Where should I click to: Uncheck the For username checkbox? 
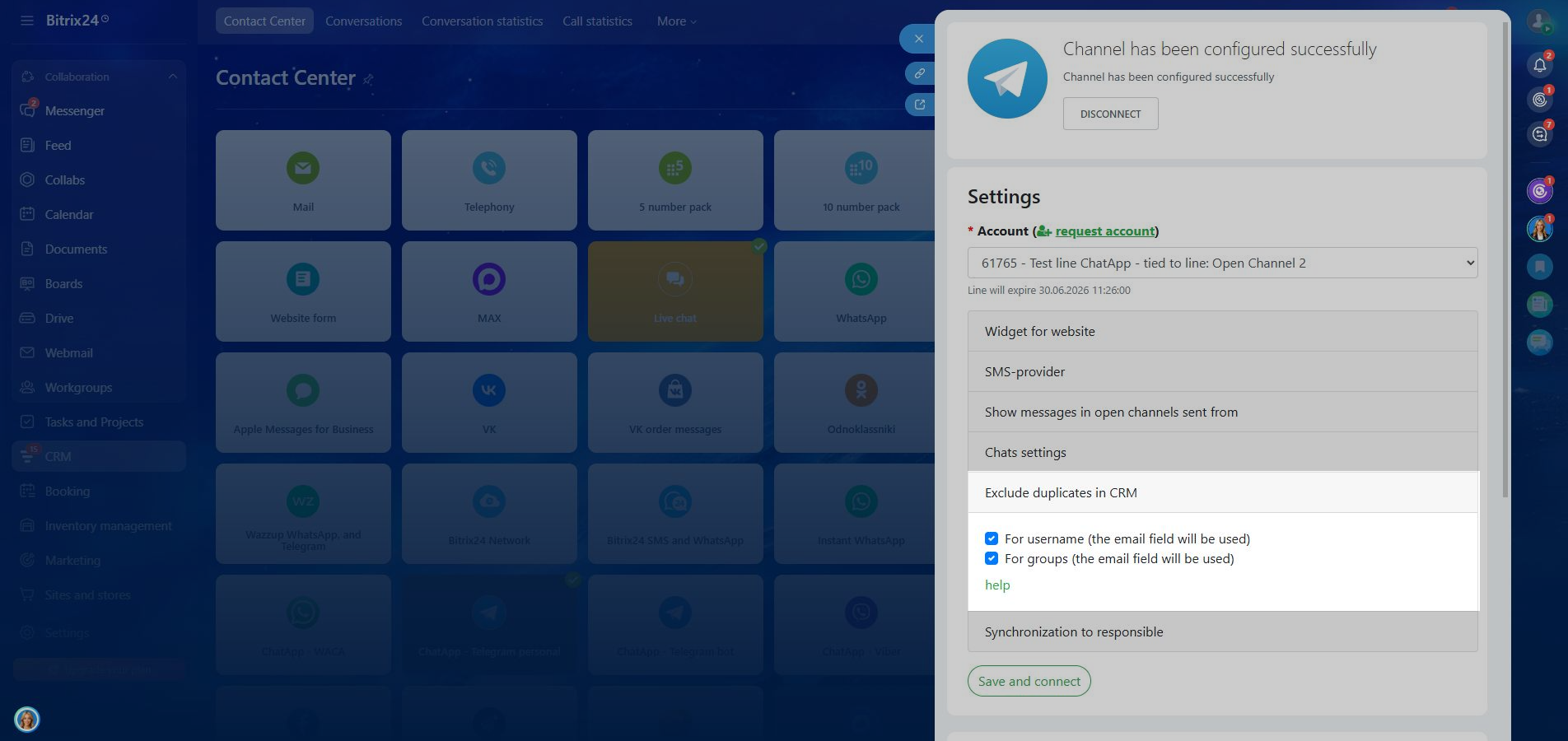coord(992,538)
